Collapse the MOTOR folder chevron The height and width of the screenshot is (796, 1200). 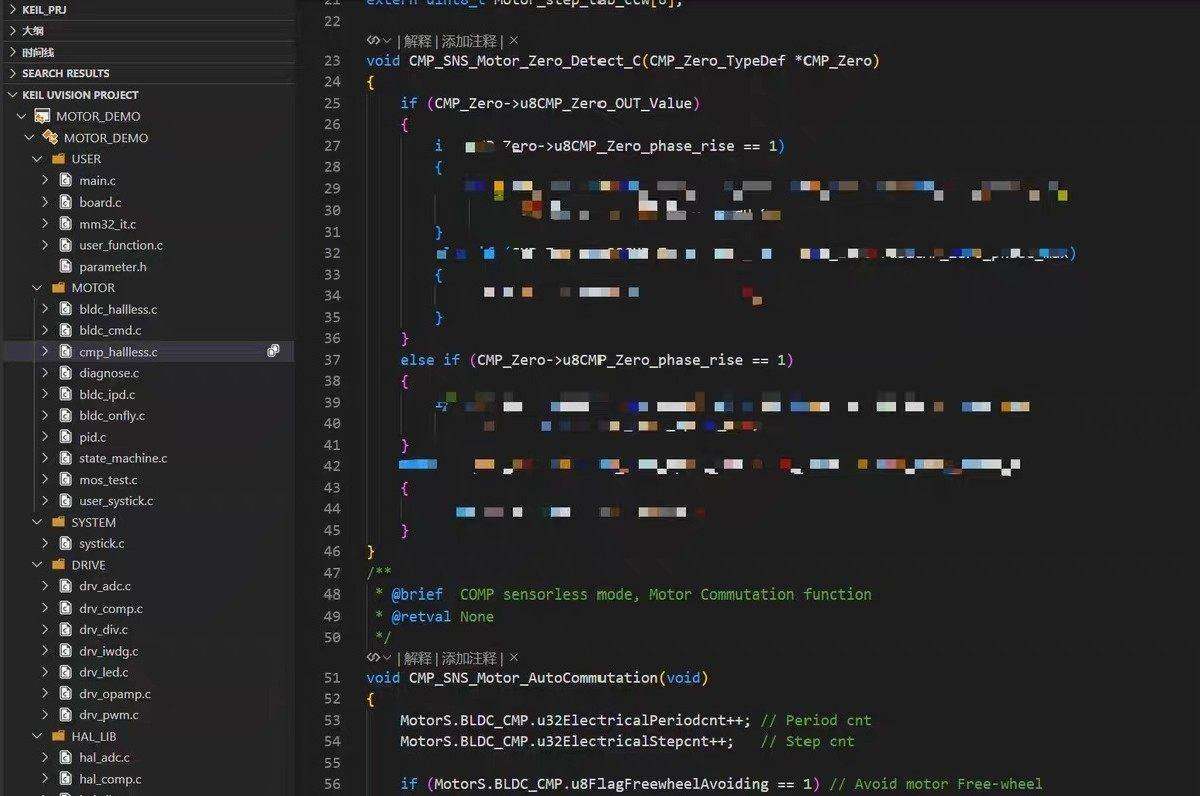pos(37,288)
